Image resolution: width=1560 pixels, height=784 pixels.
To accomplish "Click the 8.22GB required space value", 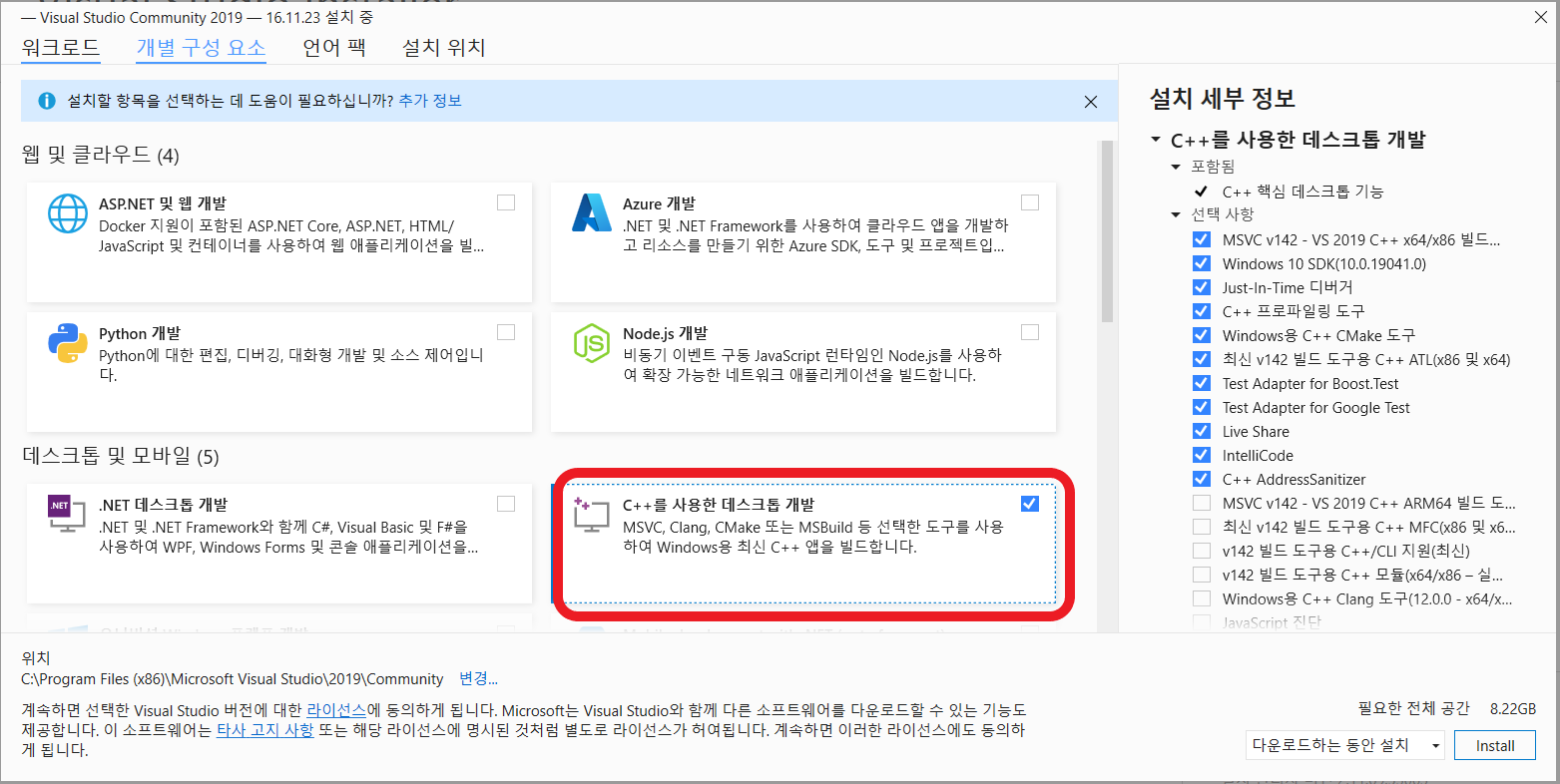I will (x=1512, y=708).
